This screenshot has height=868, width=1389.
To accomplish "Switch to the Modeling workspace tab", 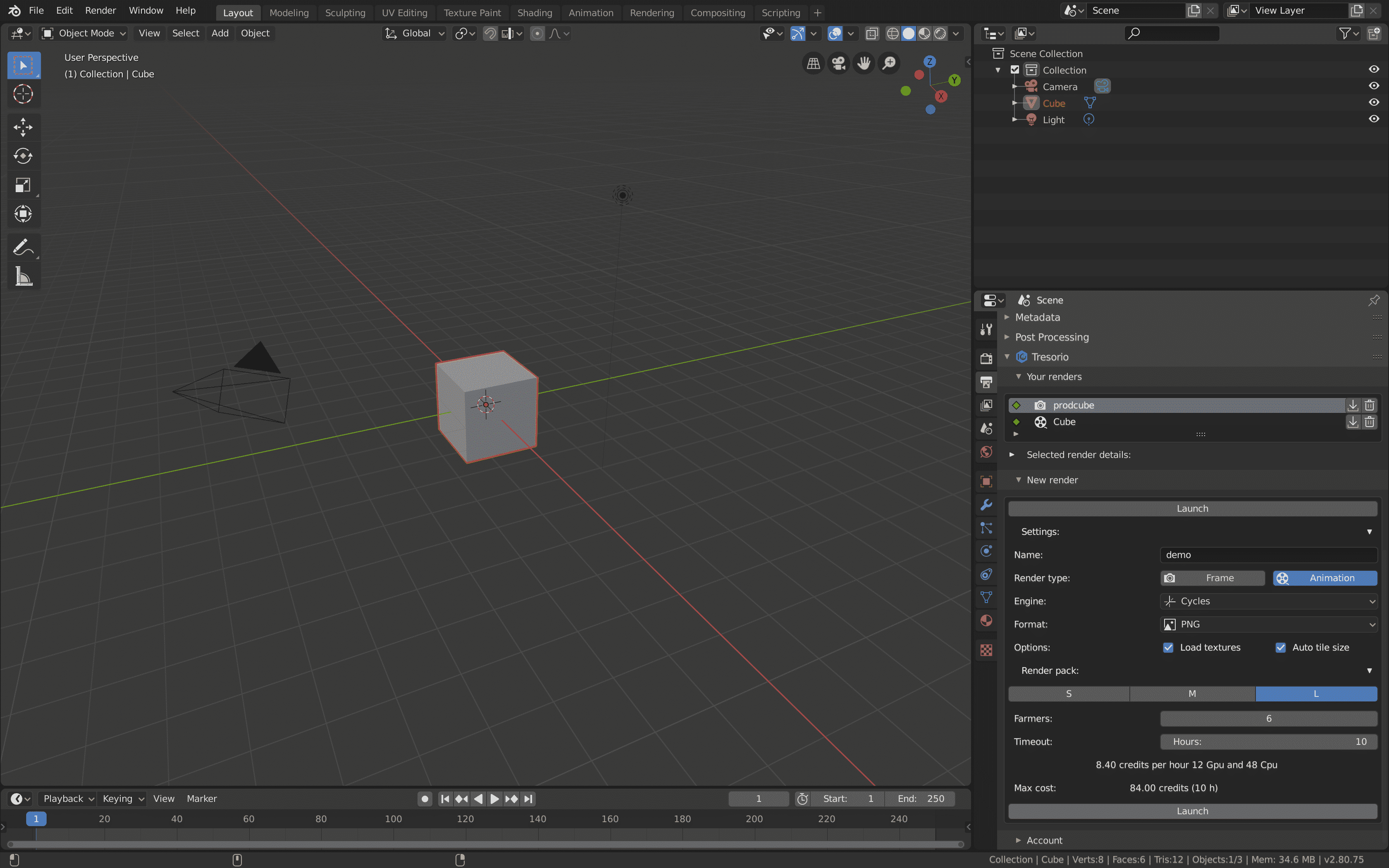I will click(x=289, y=13).
